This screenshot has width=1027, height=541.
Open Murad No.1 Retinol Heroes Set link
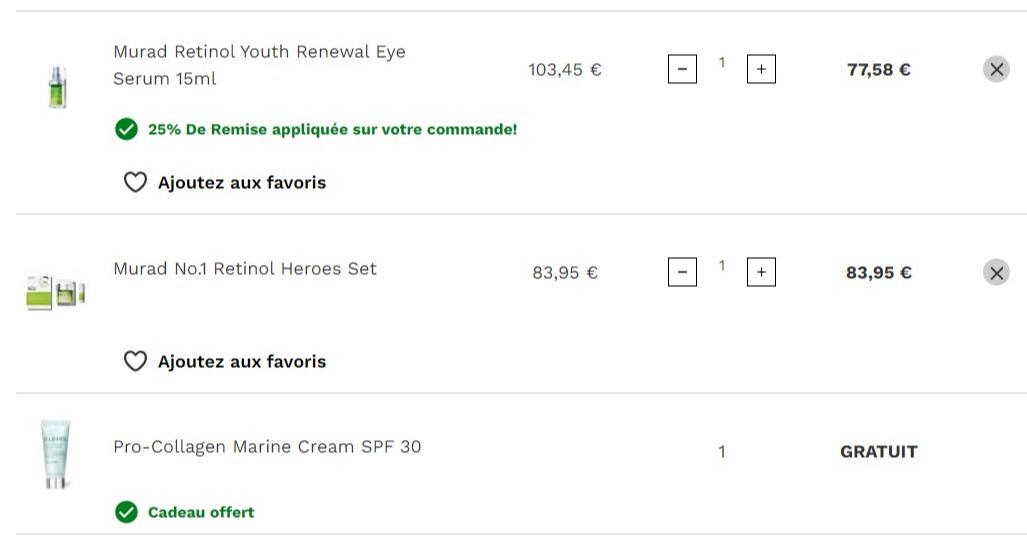click(245, 268)
